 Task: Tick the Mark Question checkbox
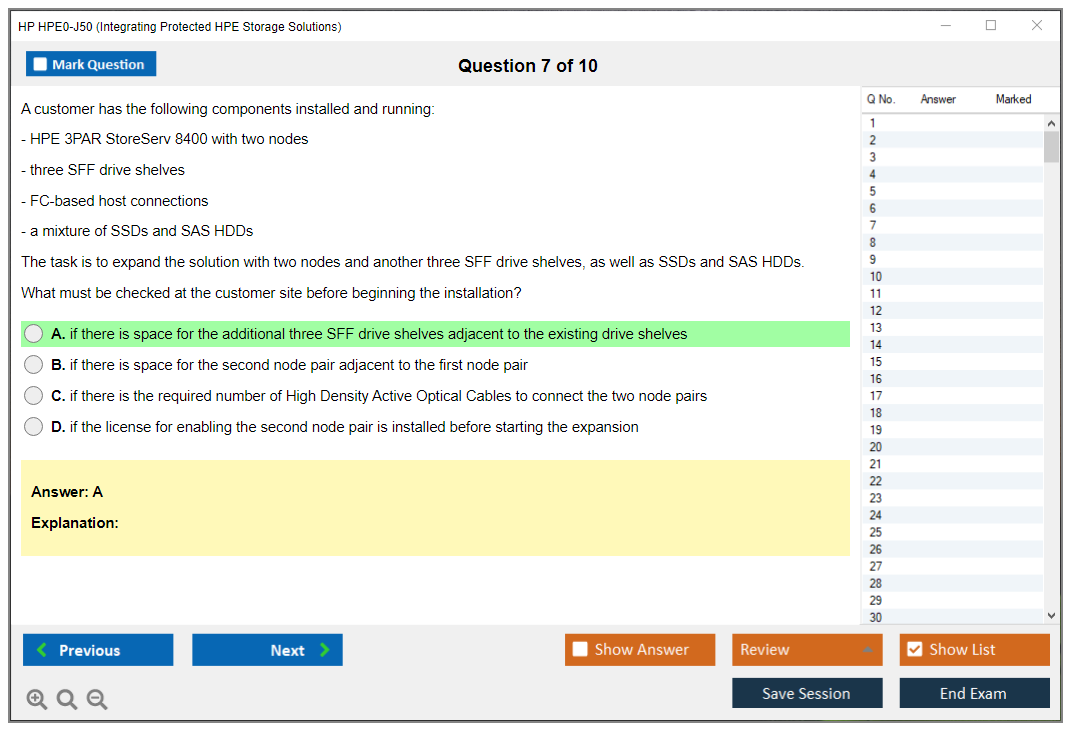point(41,64)
